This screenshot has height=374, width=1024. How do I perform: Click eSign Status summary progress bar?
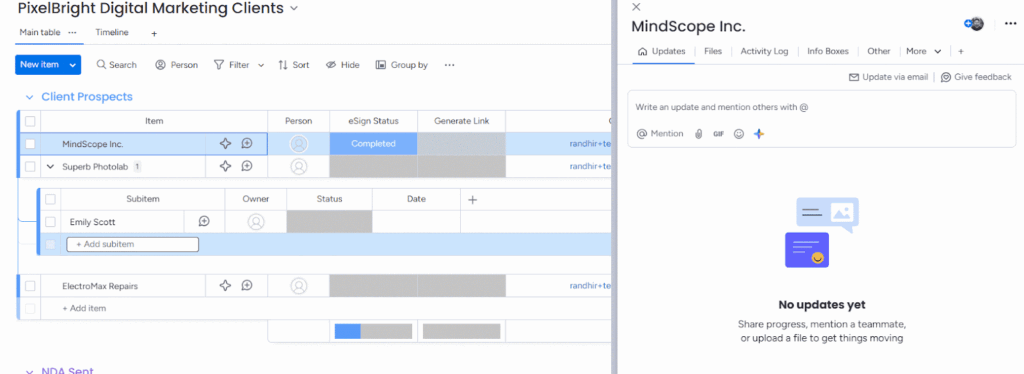pyautogui.click(x=373, y=332)
